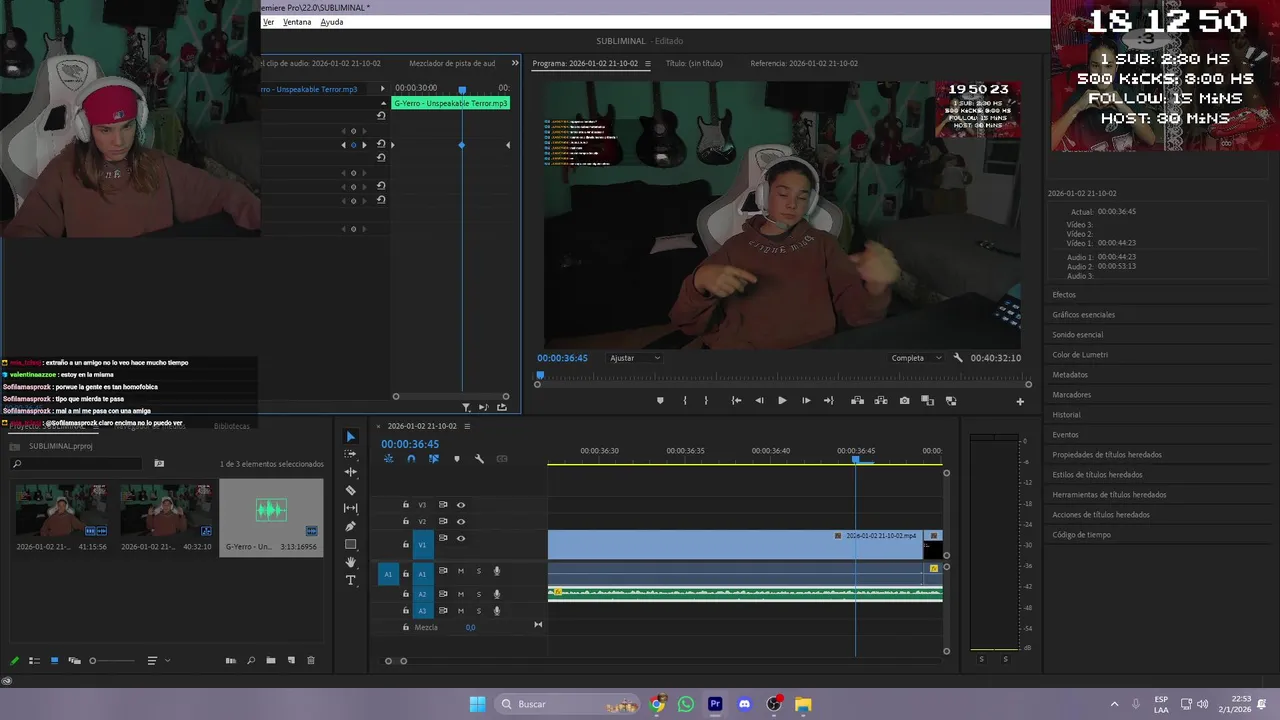Hide video track V3 with eye icon
The height and width of the screenshot is (720, 1280).
point(461,505)
